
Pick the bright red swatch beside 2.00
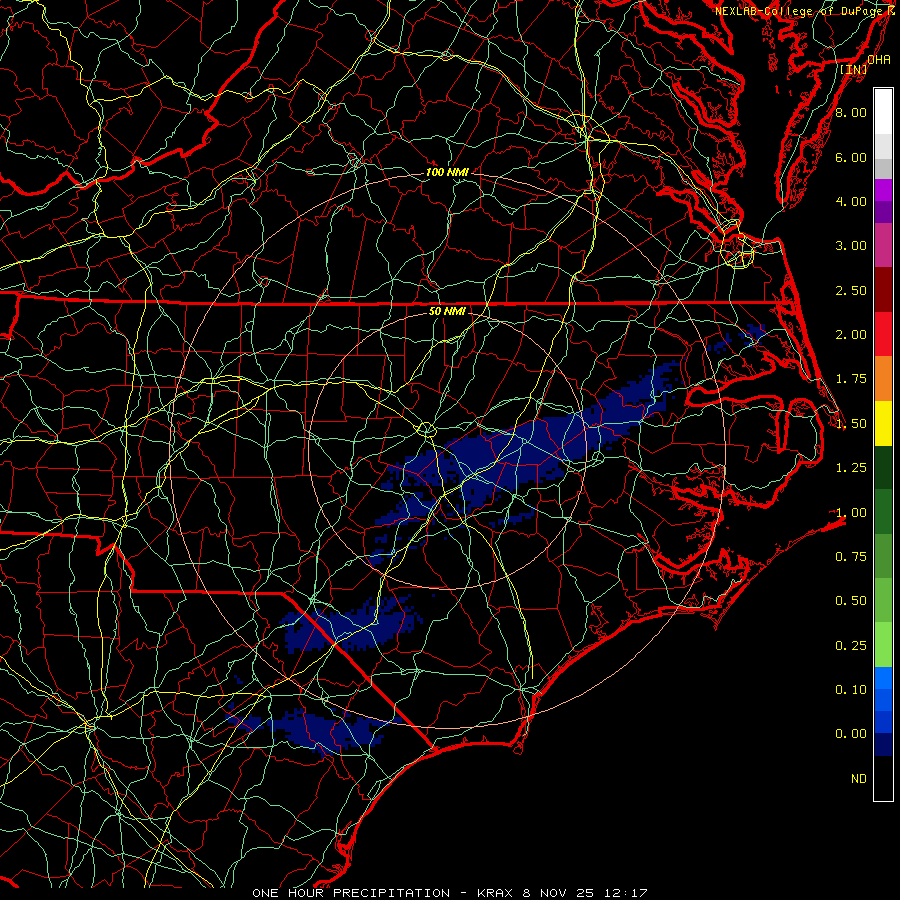click(x=883, y=334)
